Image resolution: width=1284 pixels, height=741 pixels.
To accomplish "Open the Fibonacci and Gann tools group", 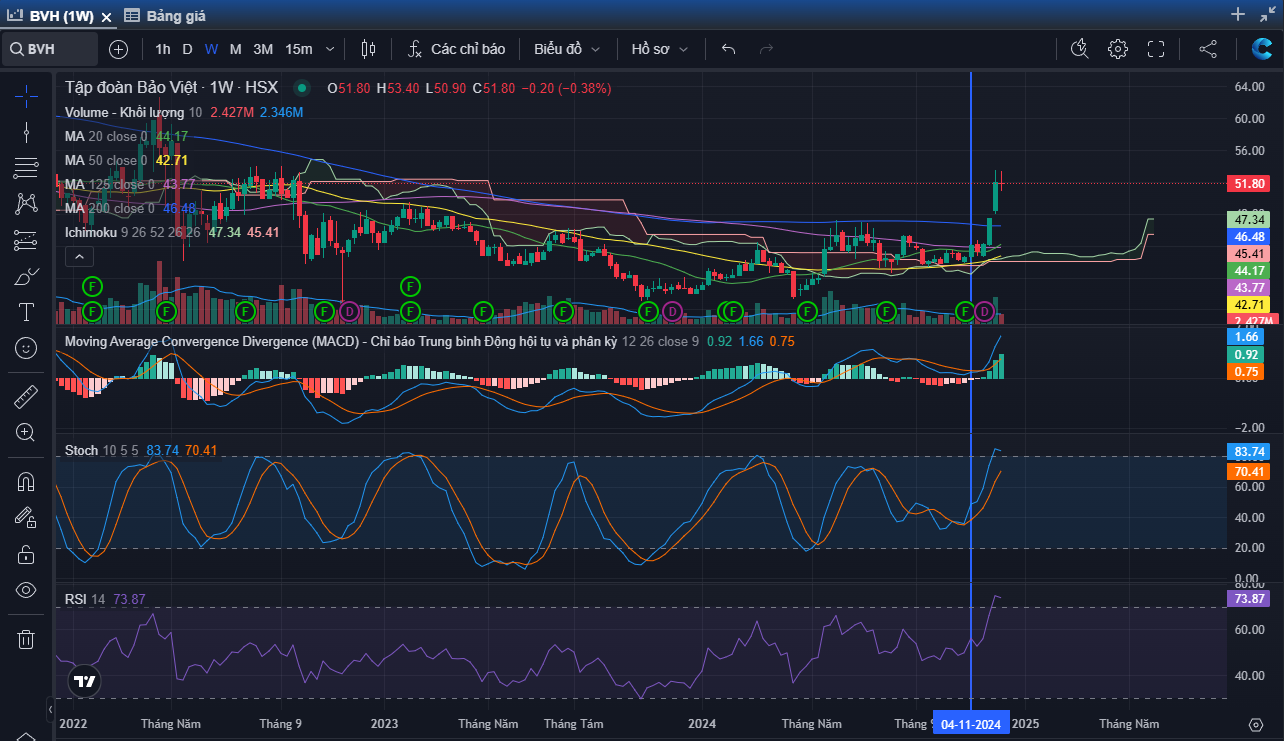I will click(x=26, y=168).
